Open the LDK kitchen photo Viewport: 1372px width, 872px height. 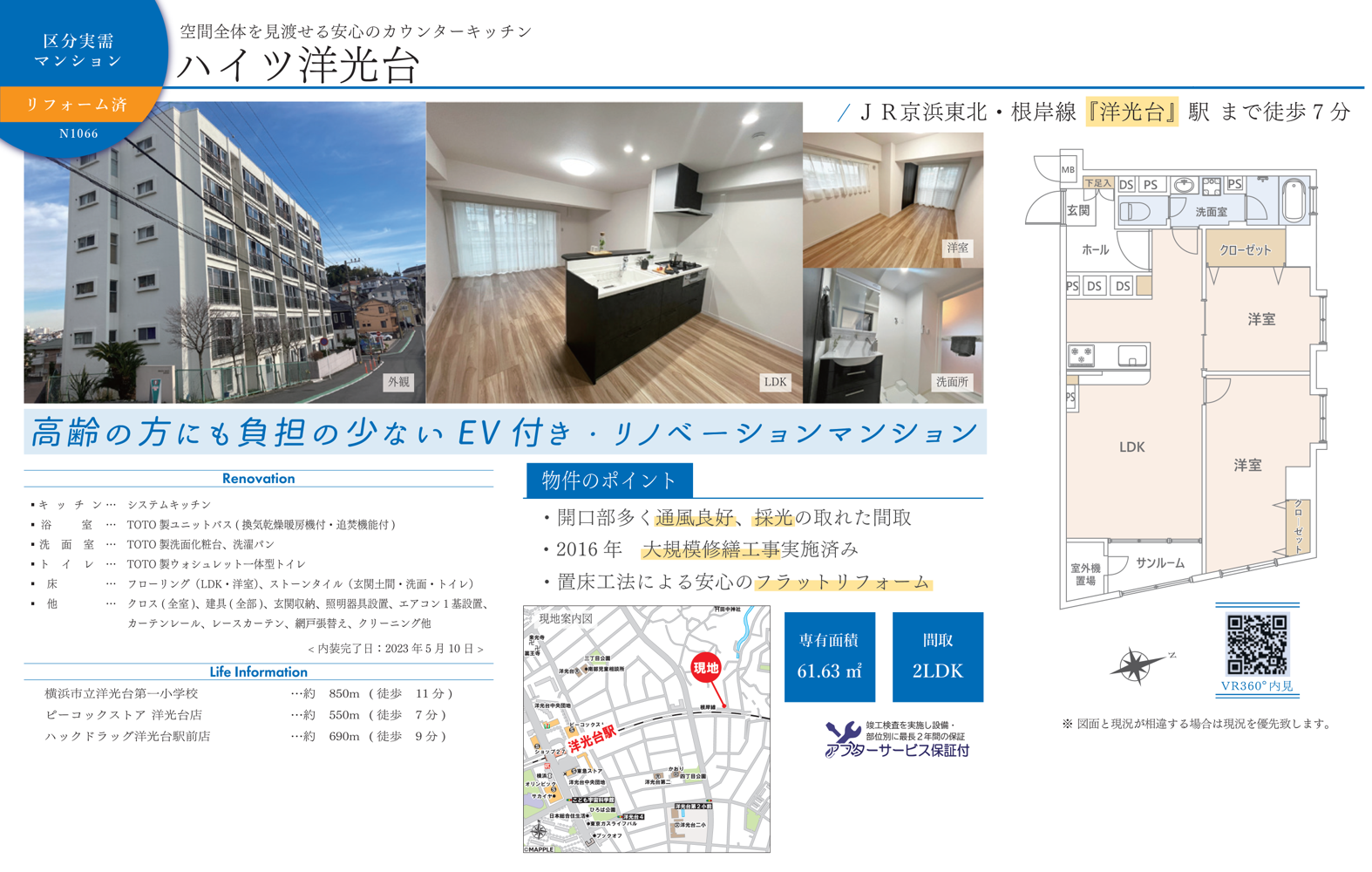point(614,253)
